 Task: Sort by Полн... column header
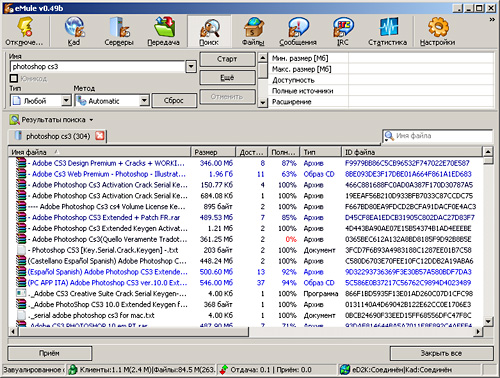click(x=283, y=152)
